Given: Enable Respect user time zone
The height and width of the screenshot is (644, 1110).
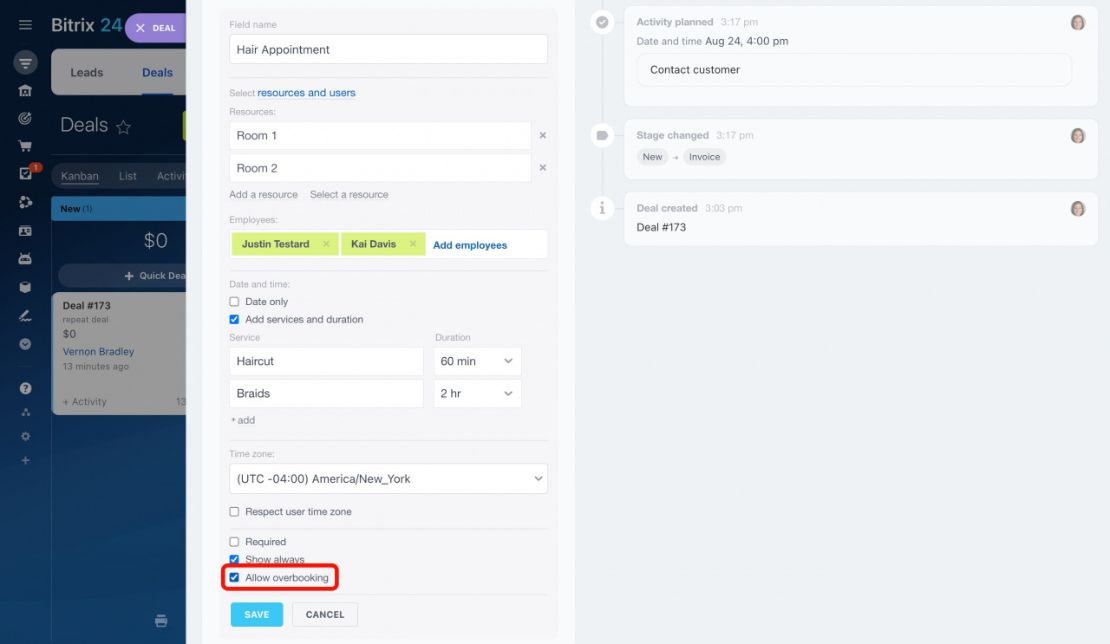Looking at the screenshot, I should click(x=234, y=512).
